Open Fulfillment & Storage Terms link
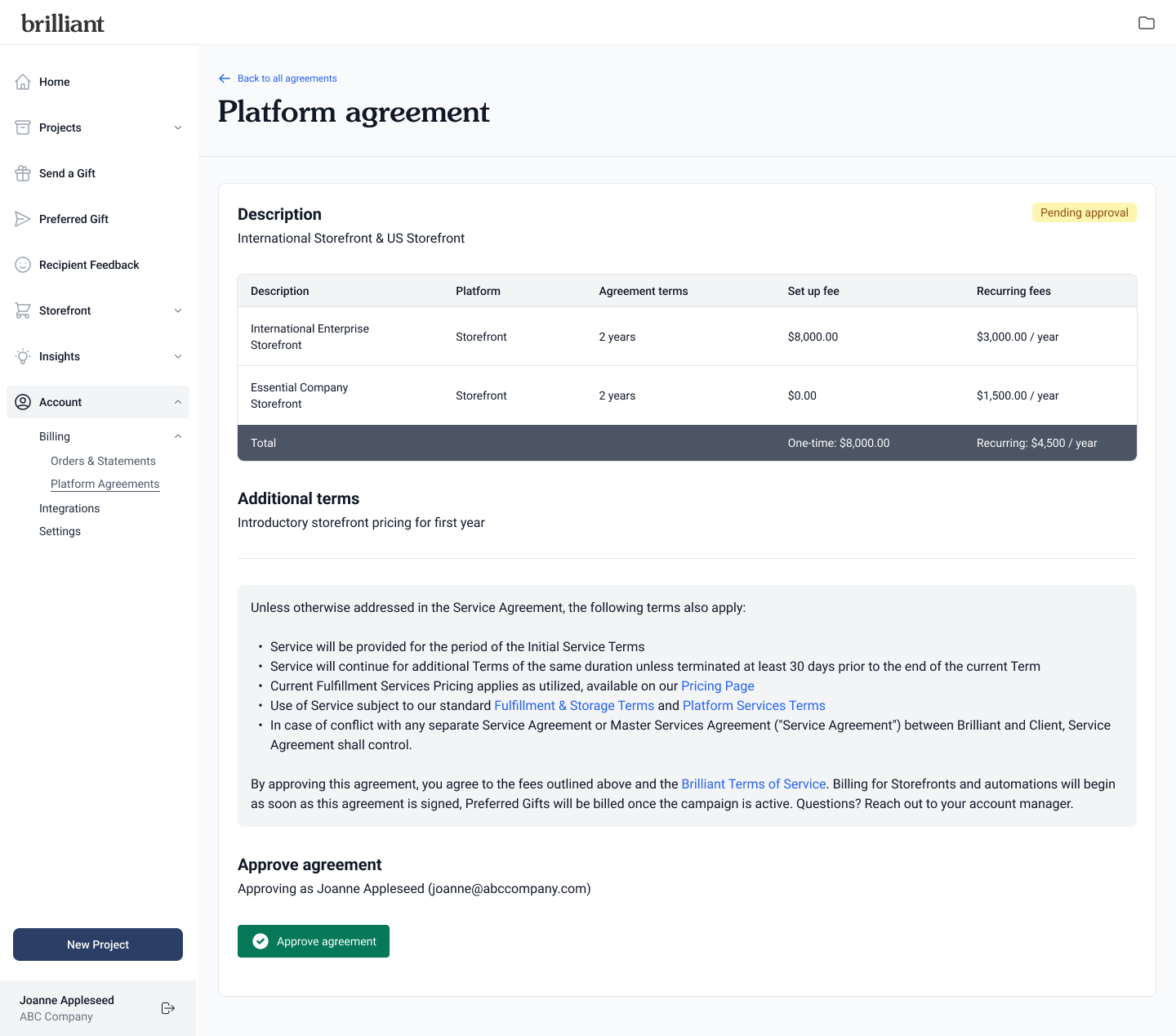 click(574, 706)
